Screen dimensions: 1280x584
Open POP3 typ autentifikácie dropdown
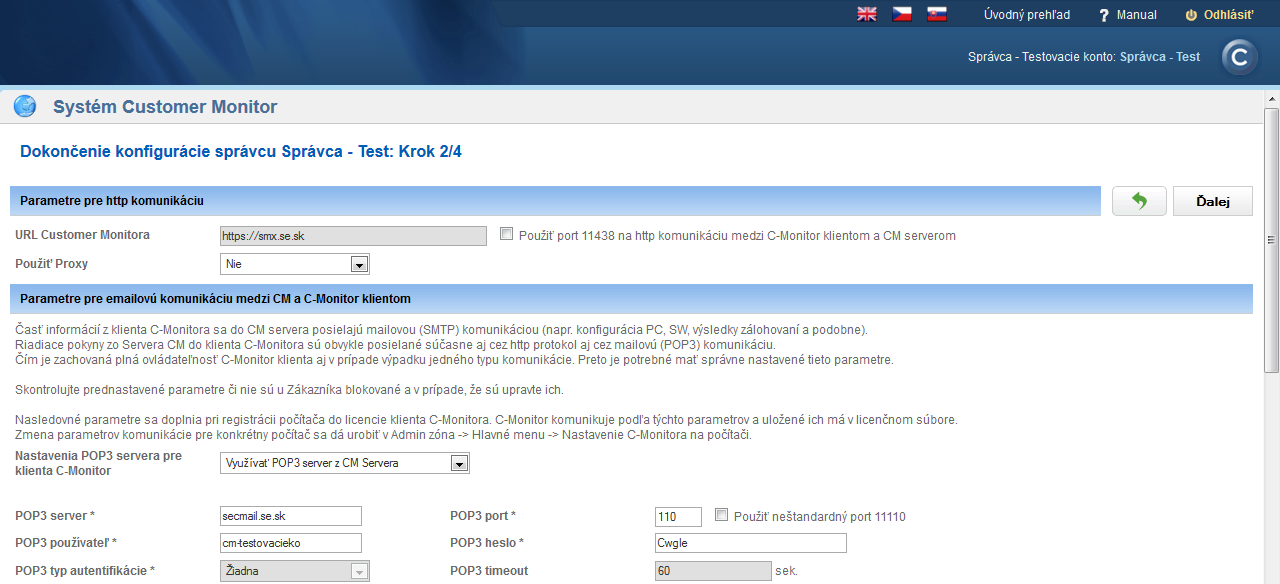295,571
